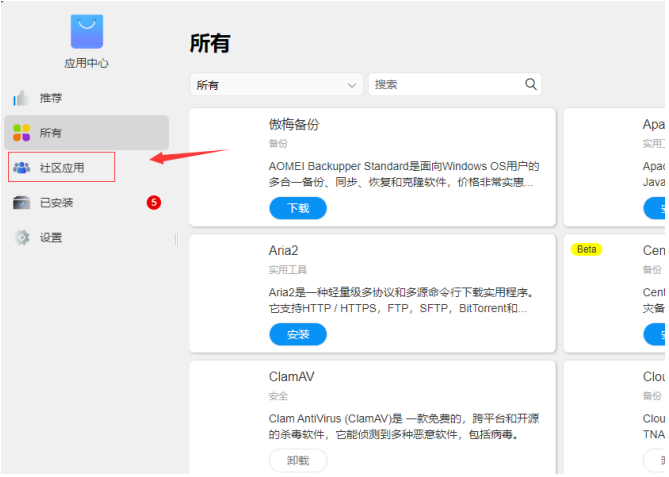Viewport: 669px width, 477px height.
Task: Go to the 已安装 section
Action: pyautogui.click(x=87, y=203)
